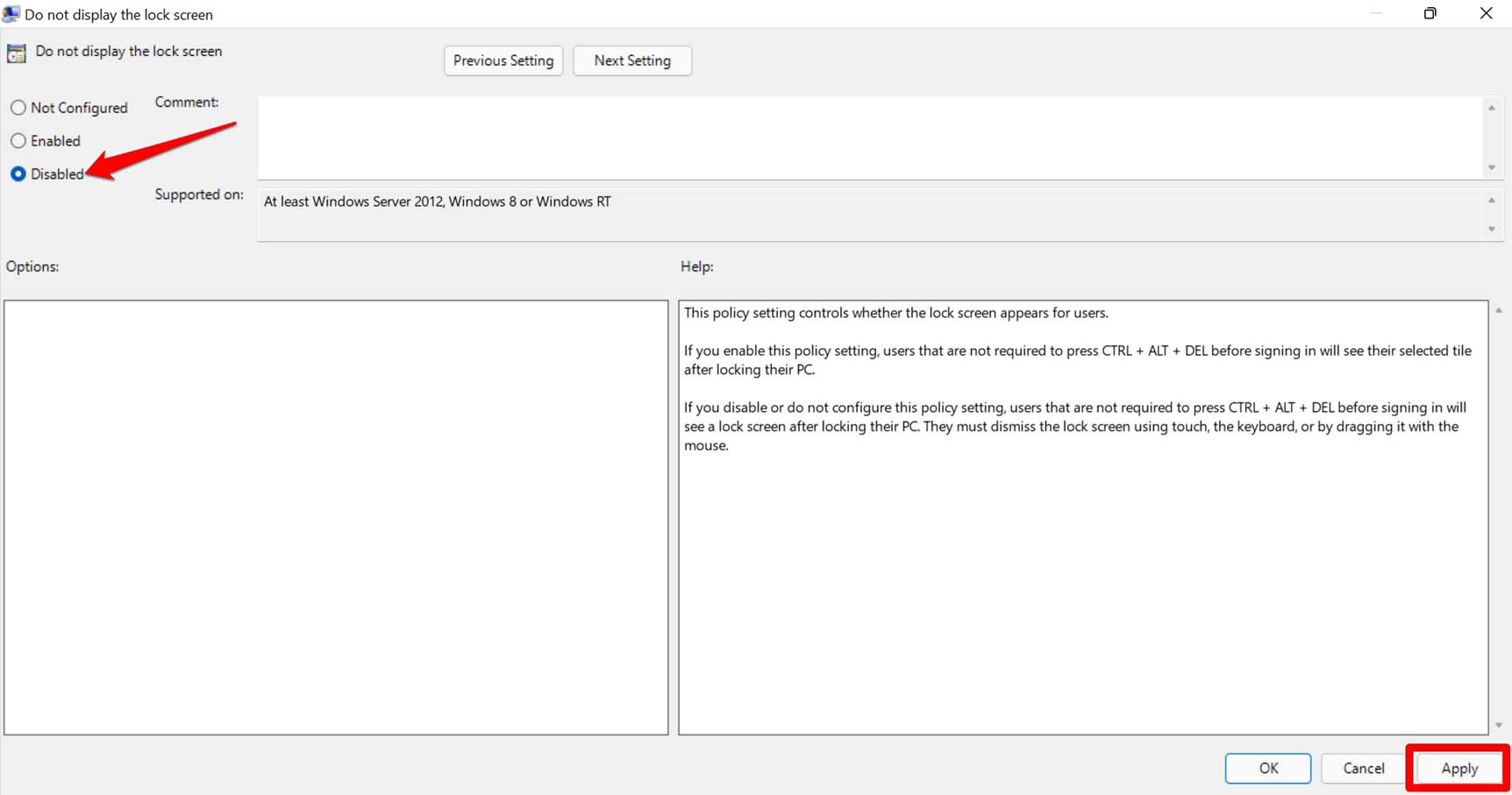This screenshot has height=795, width=1512.
Task: Apply the policy changes
Action: pyautogui.click(x=1459, y=769)
